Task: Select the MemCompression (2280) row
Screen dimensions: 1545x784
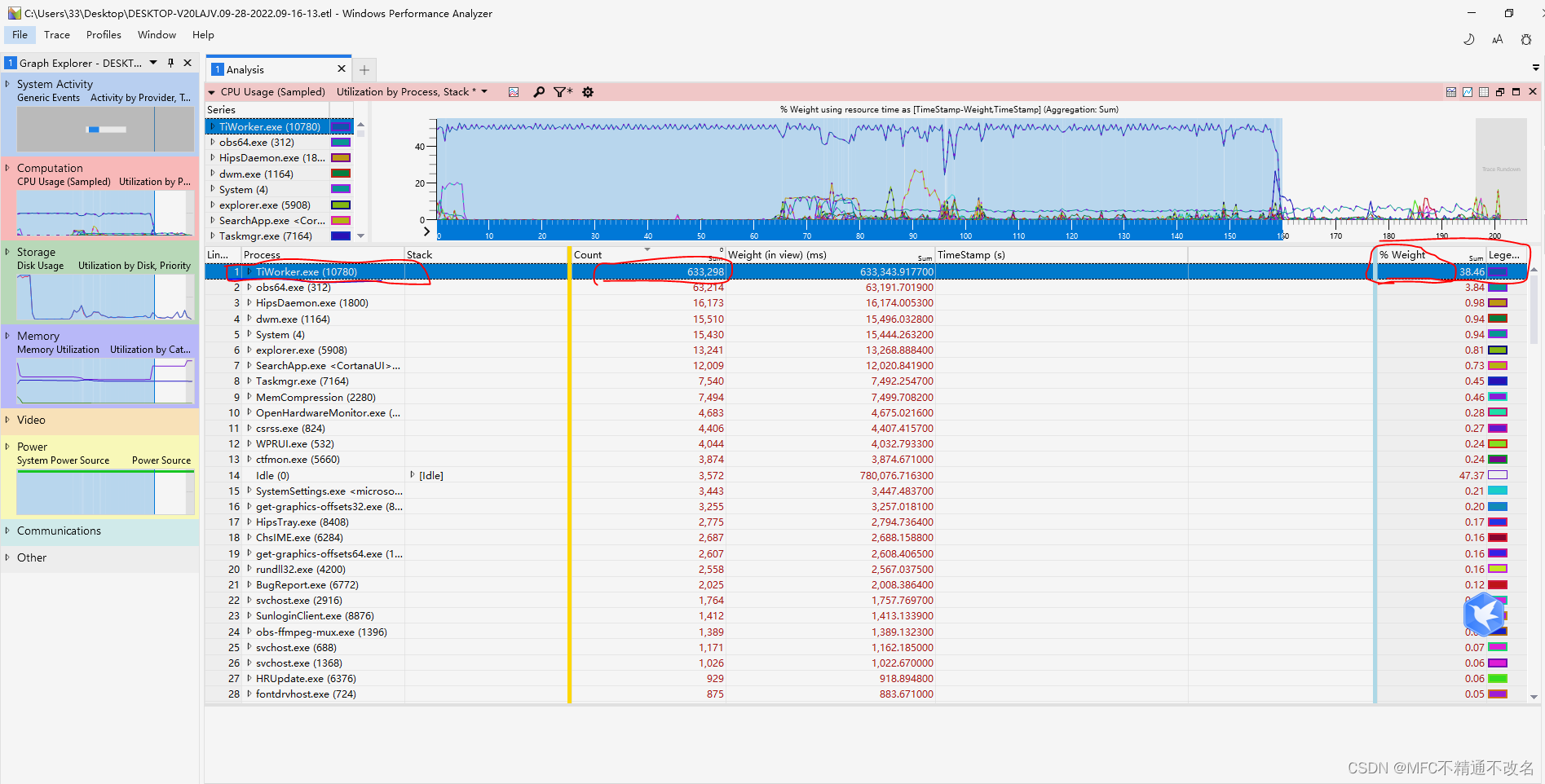Action: 866,398
